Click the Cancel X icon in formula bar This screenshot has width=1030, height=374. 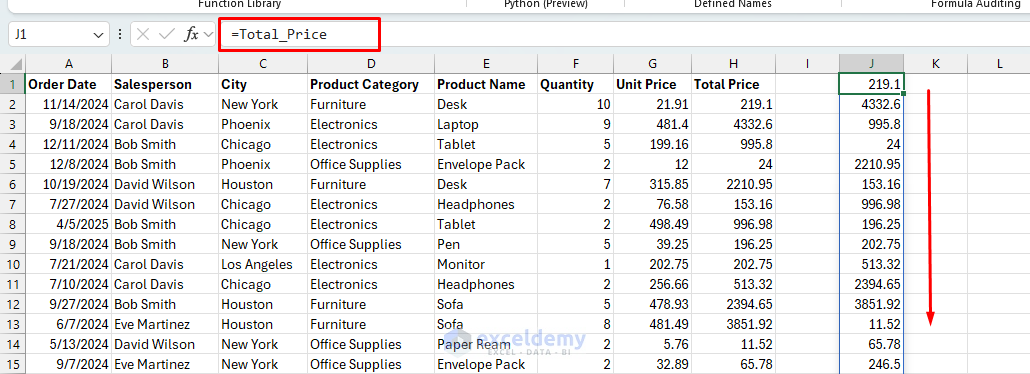(144, 35)
